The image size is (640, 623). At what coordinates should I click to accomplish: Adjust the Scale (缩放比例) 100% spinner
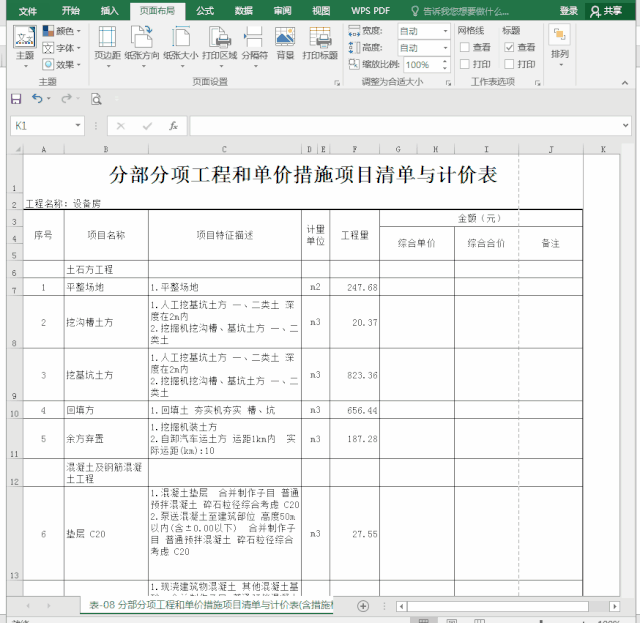[445, 65]
